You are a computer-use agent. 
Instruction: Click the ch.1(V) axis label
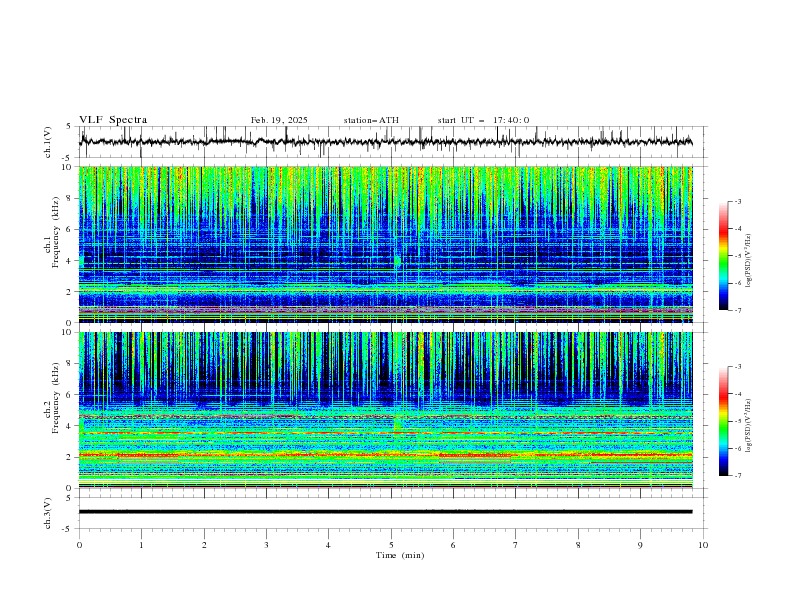coord(48,142)
